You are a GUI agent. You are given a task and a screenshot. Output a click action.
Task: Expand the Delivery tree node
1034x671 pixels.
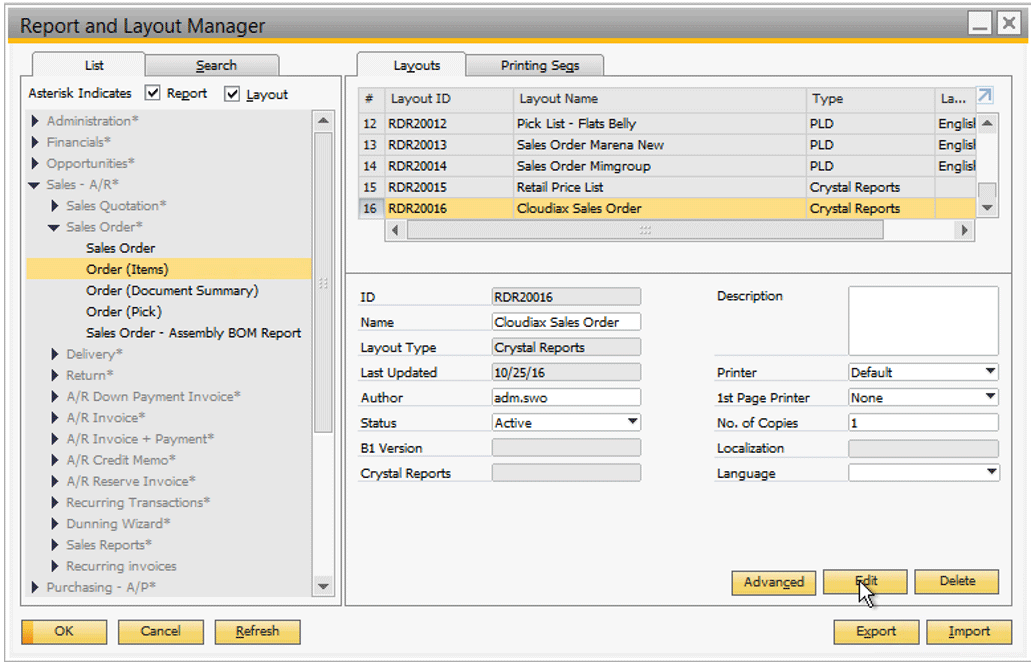(x=55, y=353)
